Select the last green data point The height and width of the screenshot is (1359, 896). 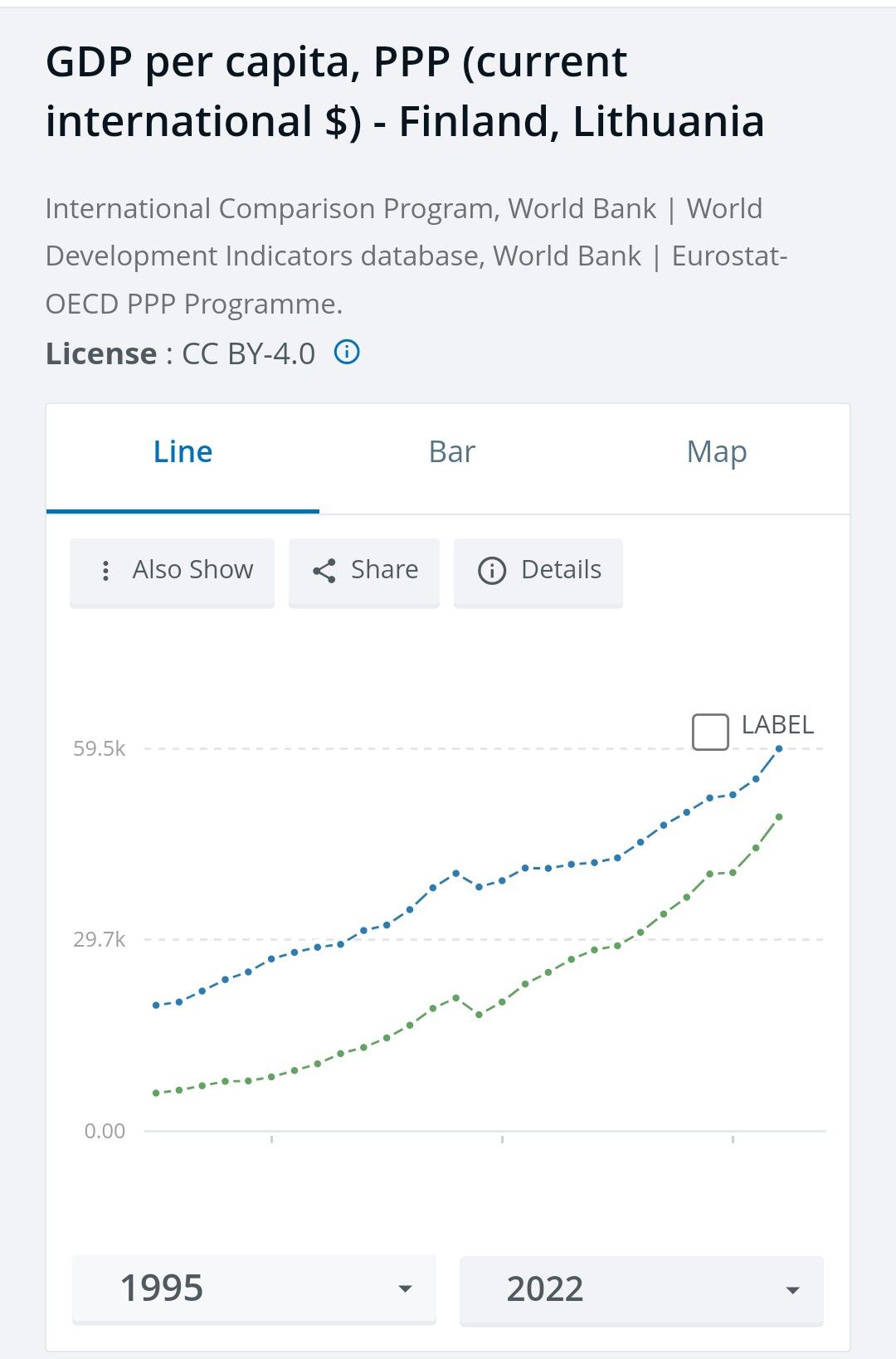[779, 817]
